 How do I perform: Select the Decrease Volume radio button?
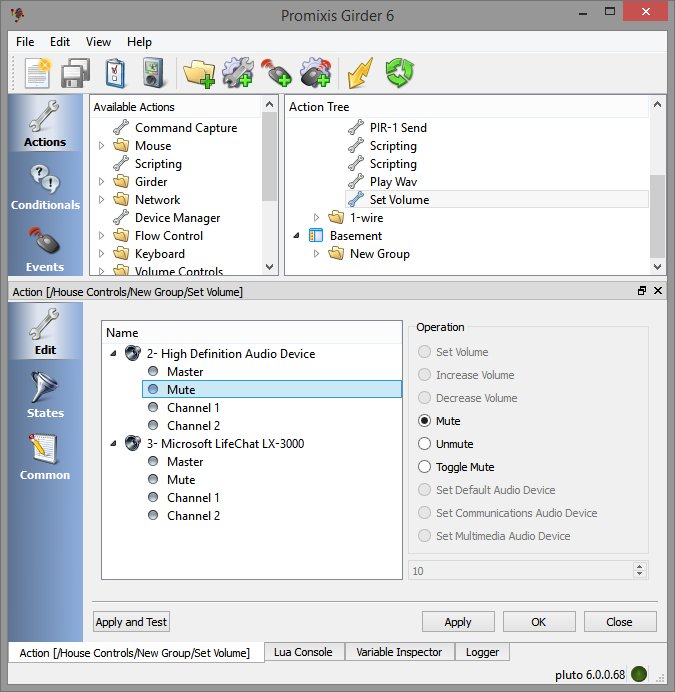coord(424,398)
